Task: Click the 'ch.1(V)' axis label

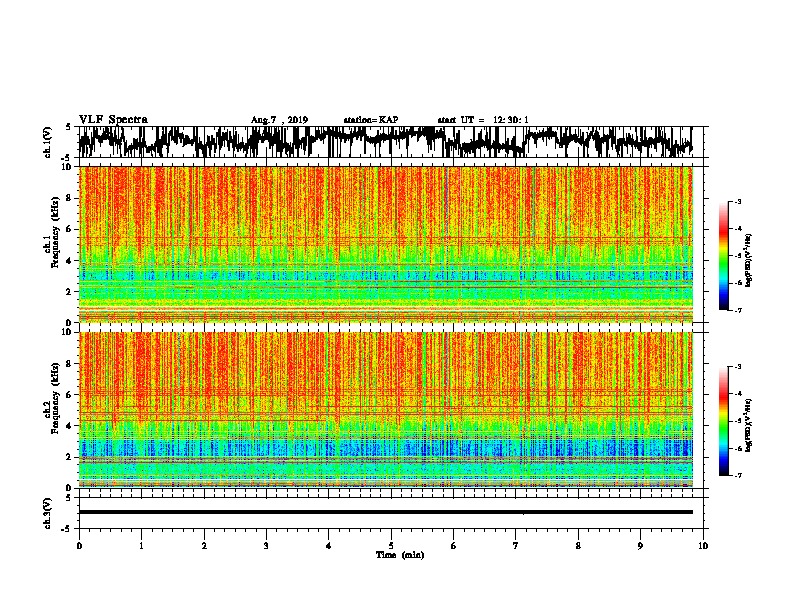Action: click(48, 142)
